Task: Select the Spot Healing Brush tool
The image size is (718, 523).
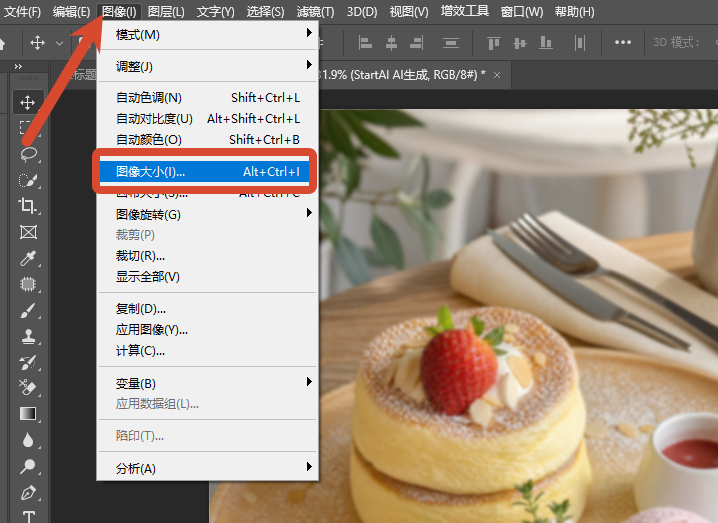Action: 28,284
